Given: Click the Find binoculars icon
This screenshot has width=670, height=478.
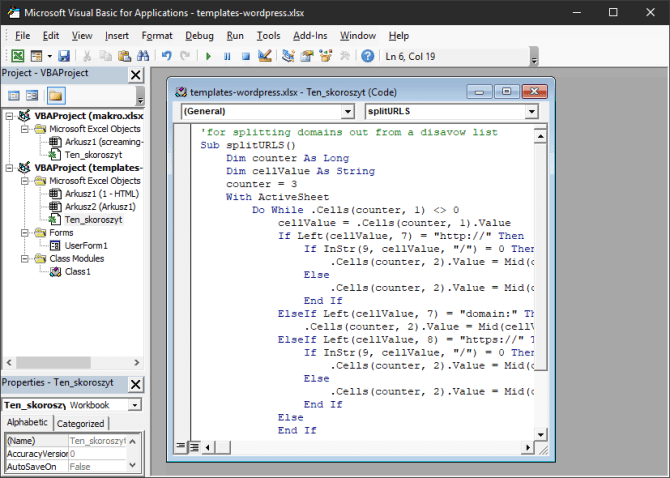Looking at the screenshot, I should pos(142,56).
